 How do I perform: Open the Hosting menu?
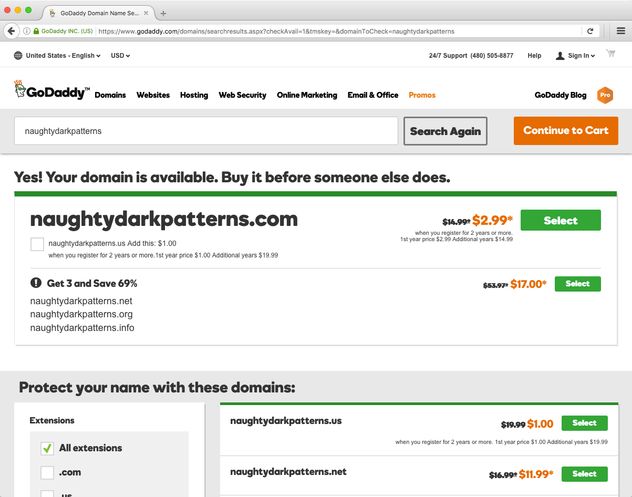point(194,95)
